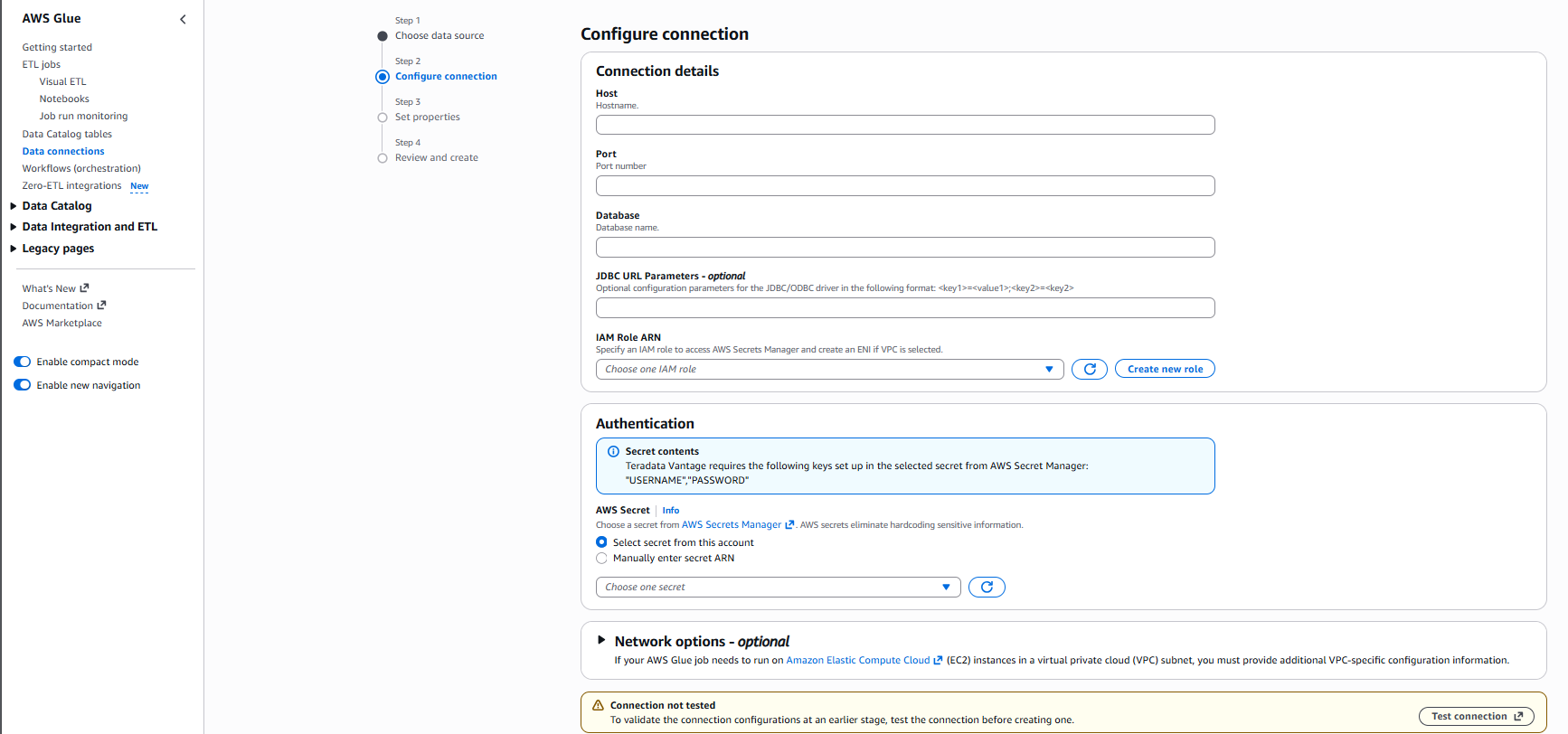
Task: Click the Connection not tested warning icon
Action: [598, 705]
